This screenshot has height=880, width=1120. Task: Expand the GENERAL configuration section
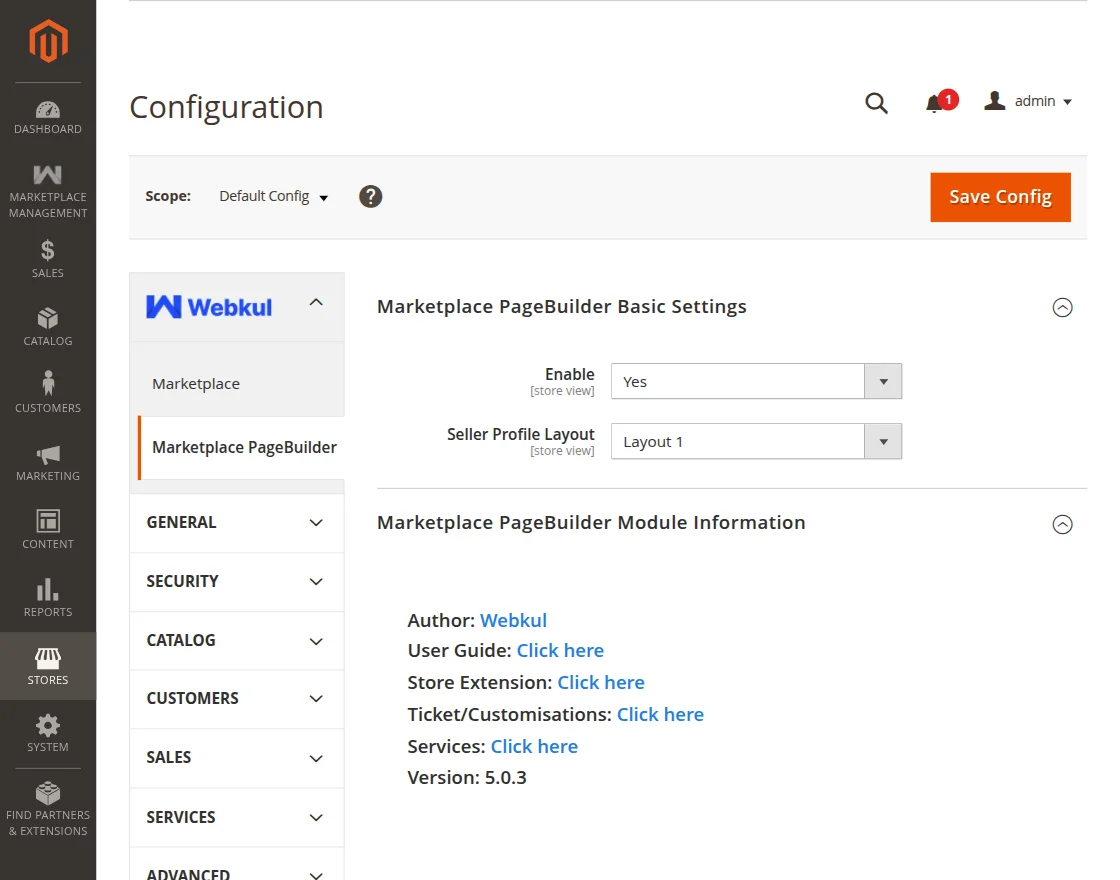click(x=236, y=522)
